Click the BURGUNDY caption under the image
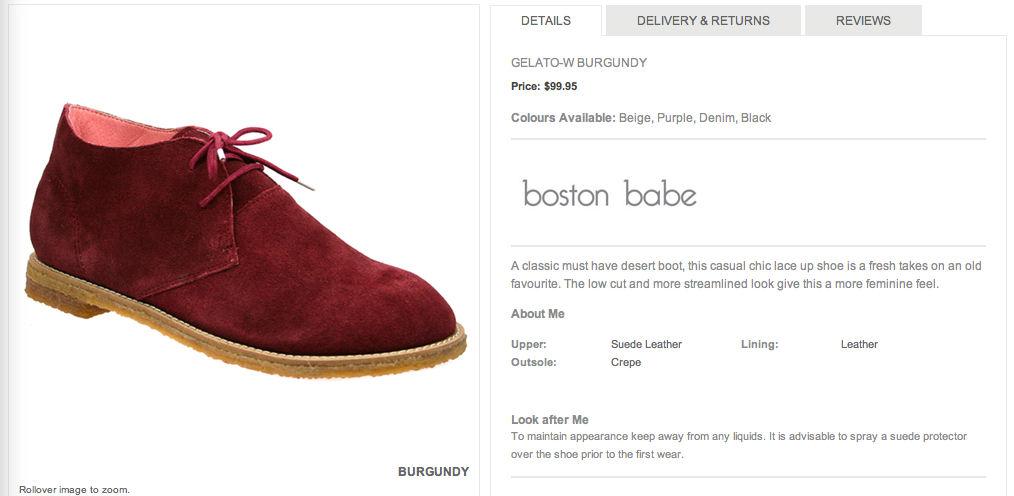Viewport: 1014px width, 496px height. pos(433,471)
